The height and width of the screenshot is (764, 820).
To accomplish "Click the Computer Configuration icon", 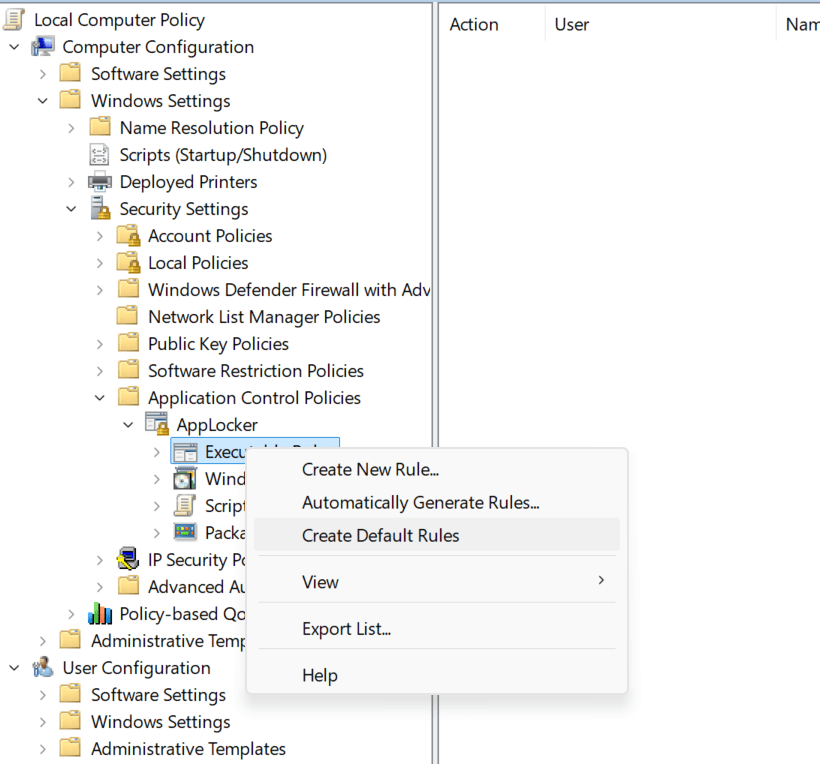I will click(43, 47).
